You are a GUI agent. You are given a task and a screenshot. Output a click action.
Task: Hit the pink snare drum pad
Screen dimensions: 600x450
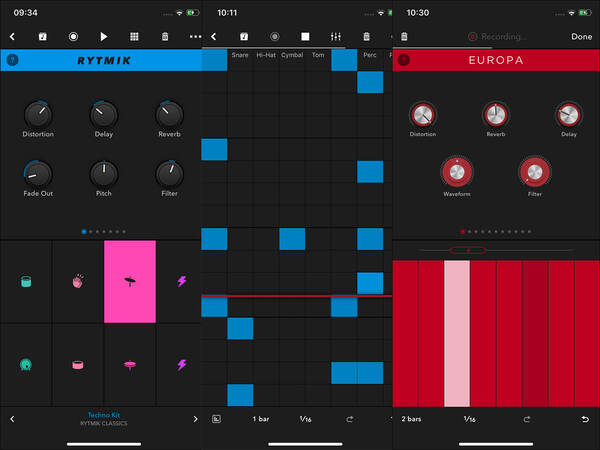pyautogui.click(x=78, y=365)
